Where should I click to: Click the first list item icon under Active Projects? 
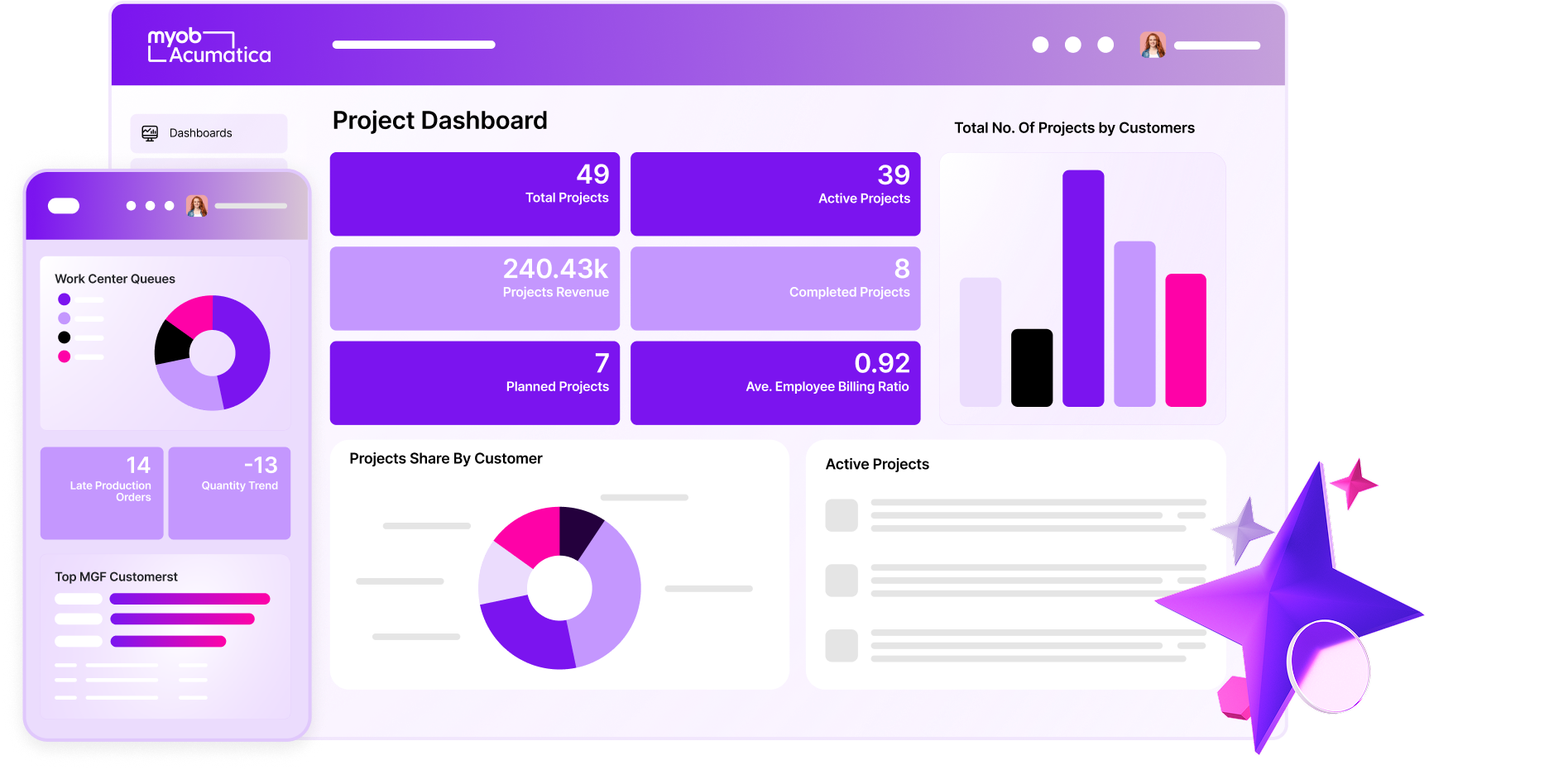[x=842, y=515]
